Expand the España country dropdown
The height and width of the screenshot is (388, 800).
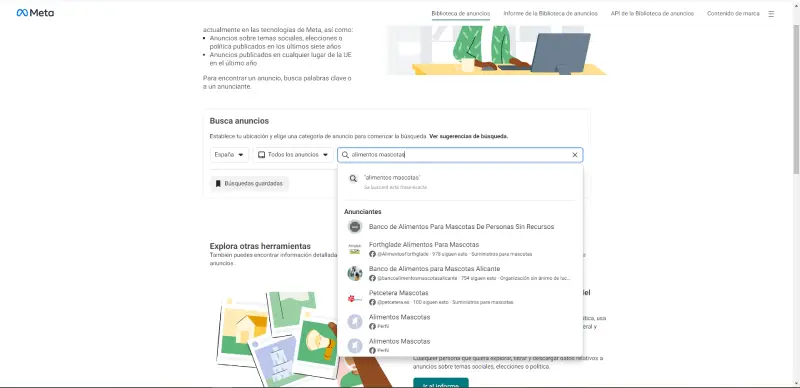229,155
